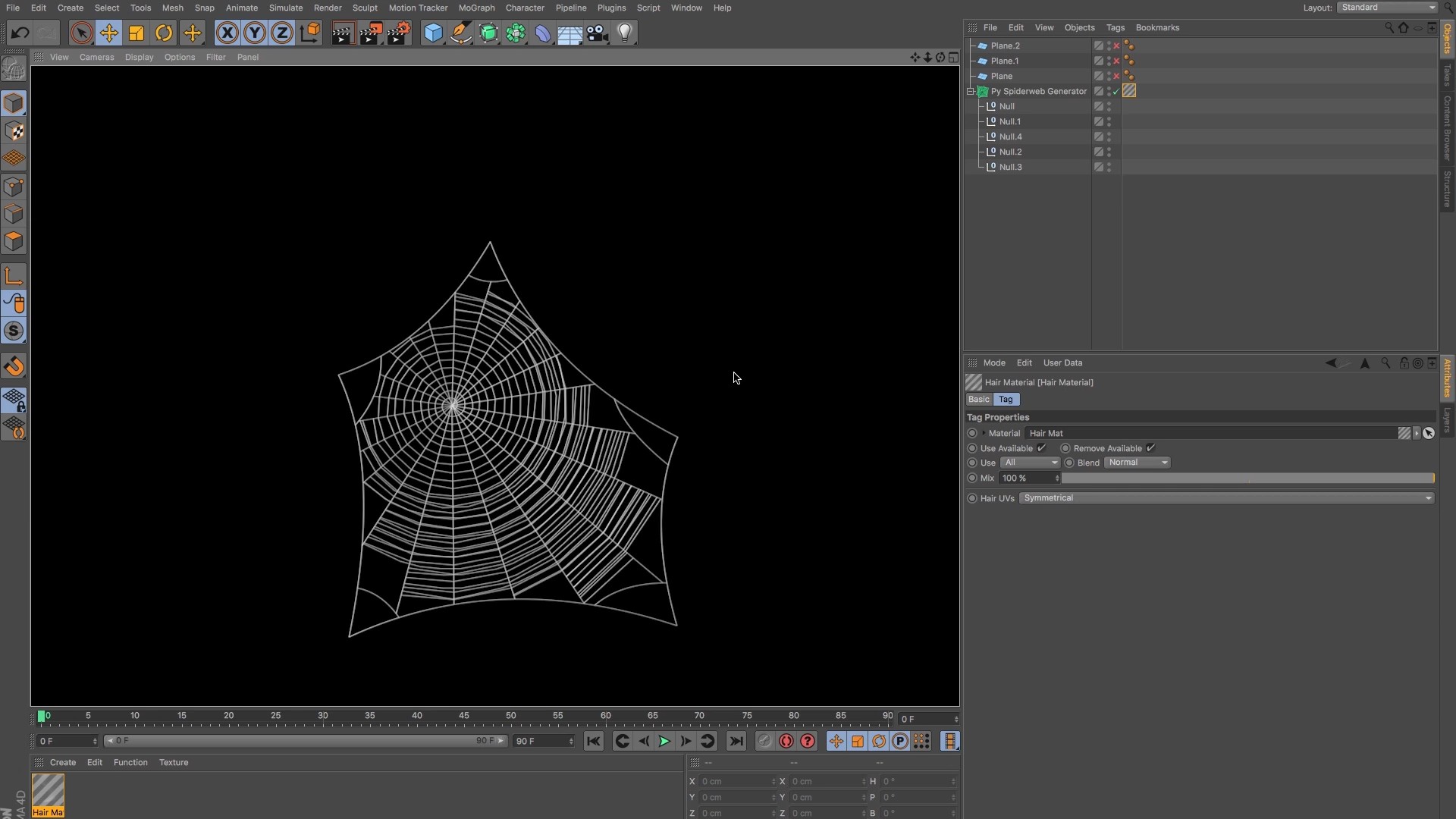Click the Texture menu in material manager

[174, 763]
